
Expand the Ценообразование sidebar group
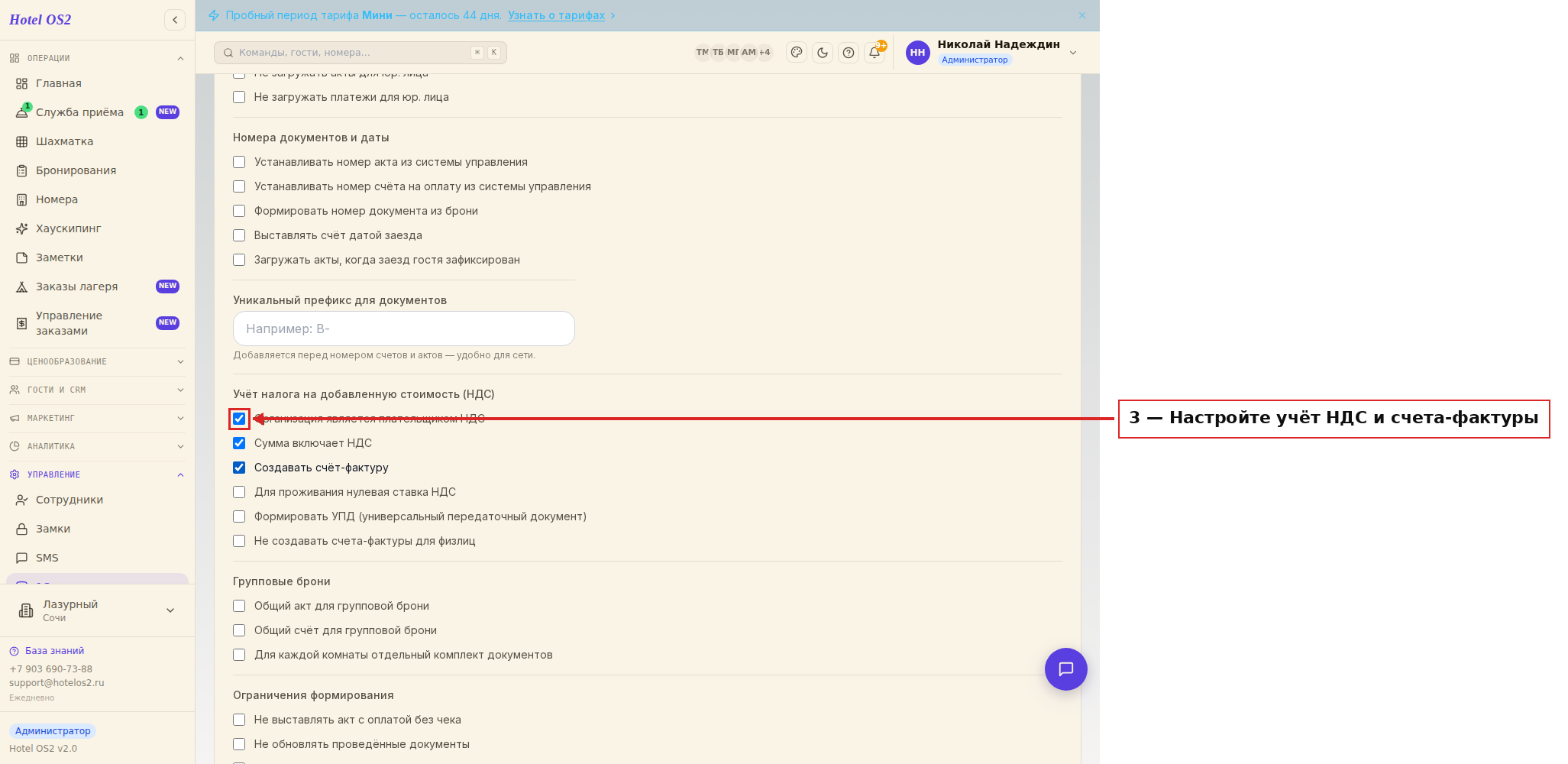pyautogui.click(x=97, y=361)
